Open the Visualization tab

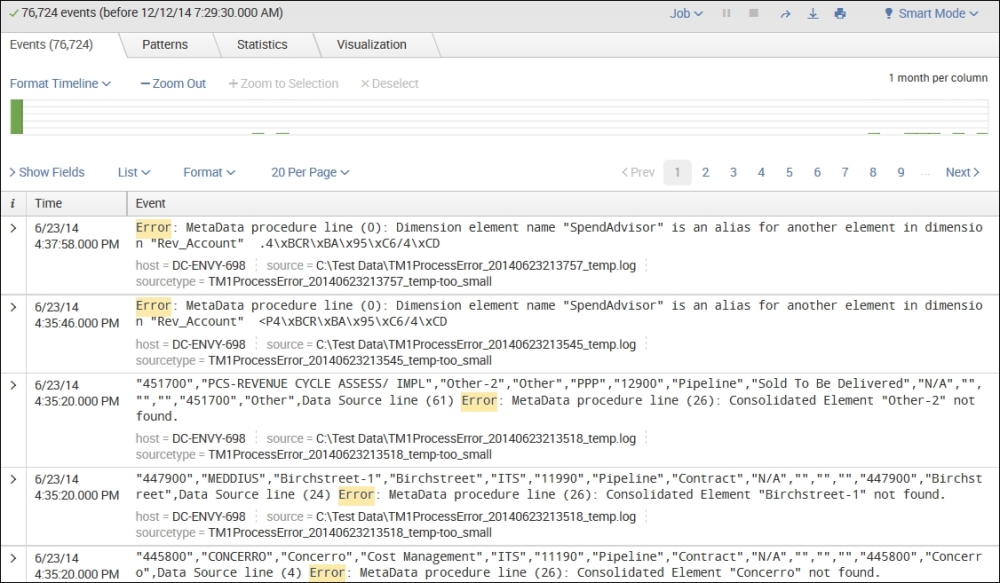pos(371,45)
